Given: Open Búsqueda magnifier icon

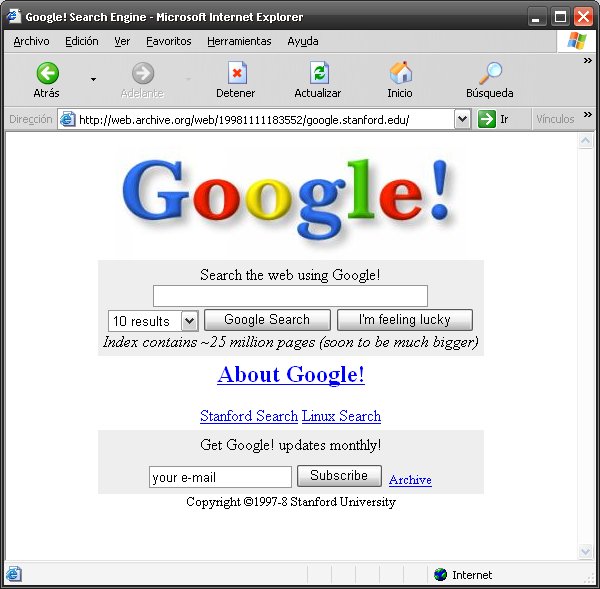Looking at the screenshot, I should [491, 73].
